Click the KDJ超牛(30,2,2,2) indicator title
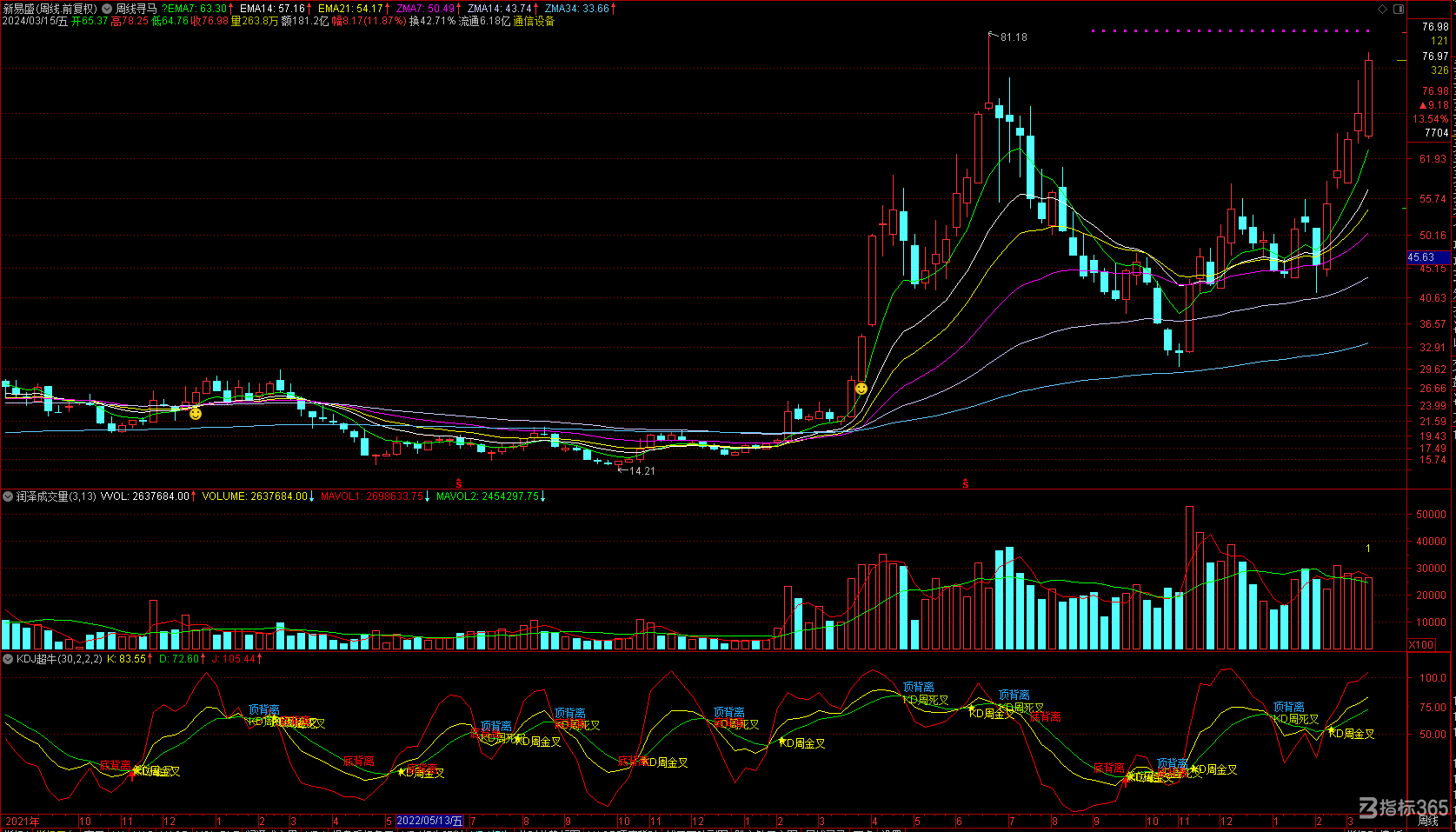Screen dimensions: 1456x832 click(59, 659)
